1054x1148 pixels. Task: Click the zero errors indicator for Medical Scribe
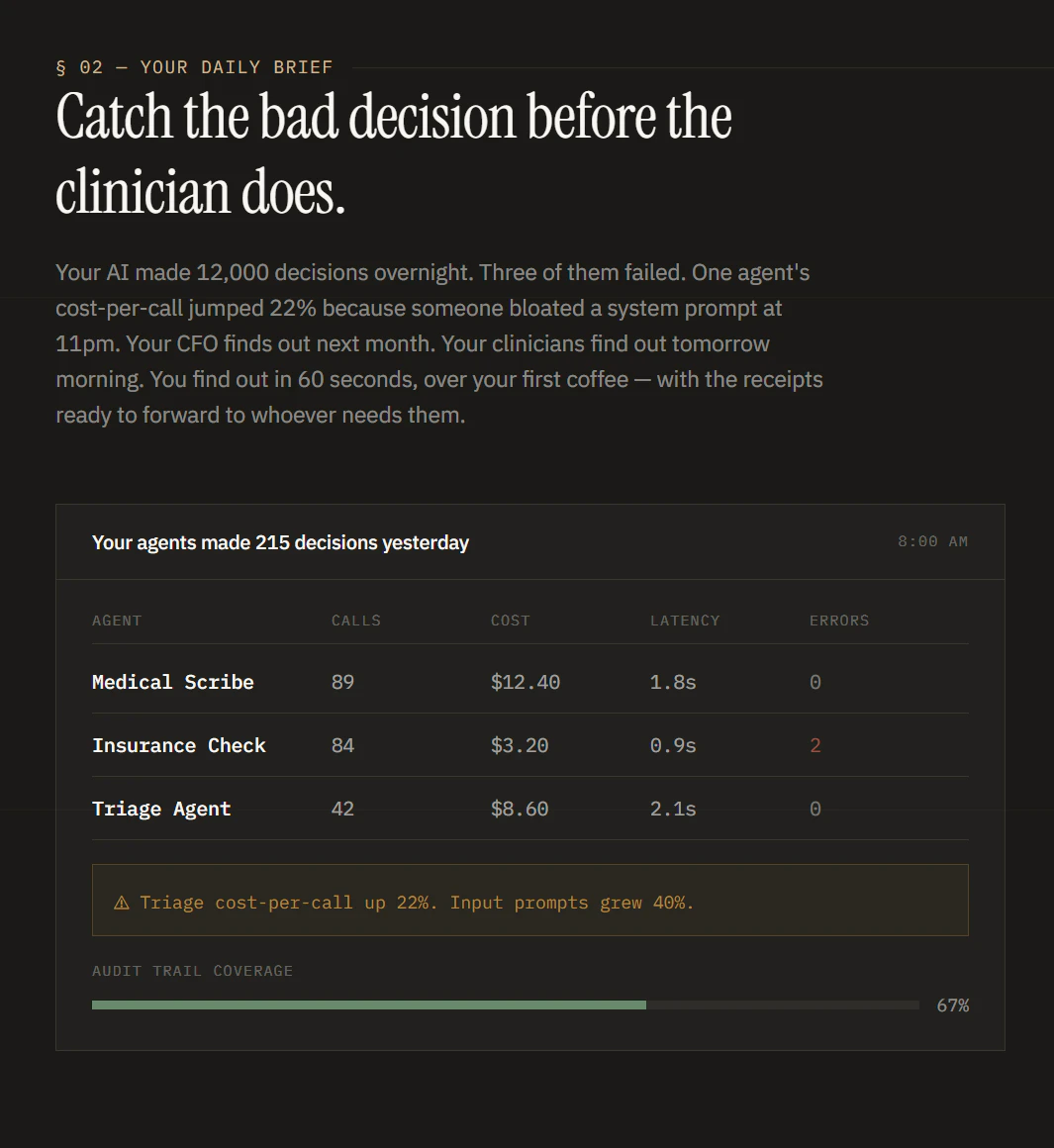814,682
